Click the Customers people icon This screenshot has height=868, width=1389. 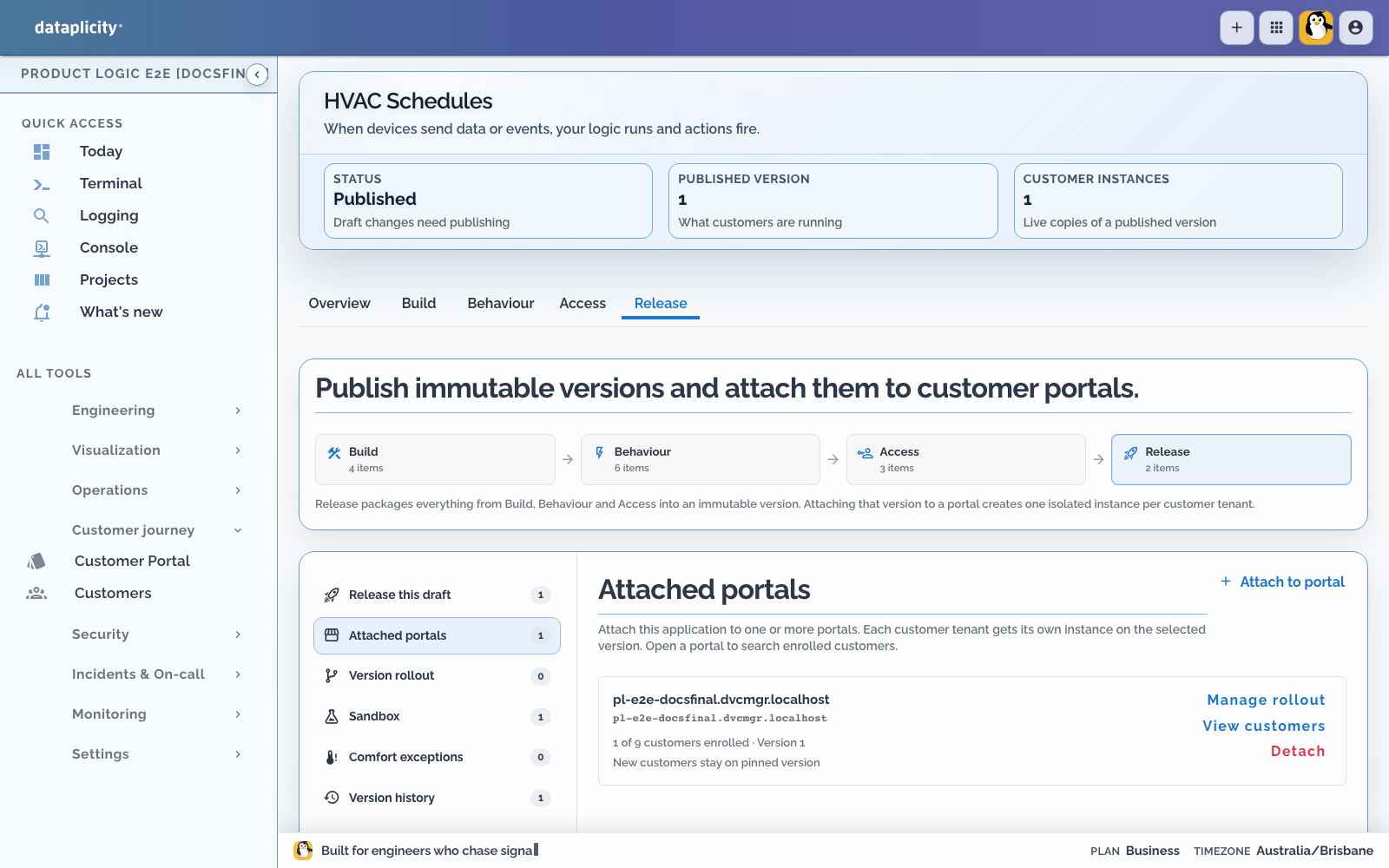click(x=36, y=594)
